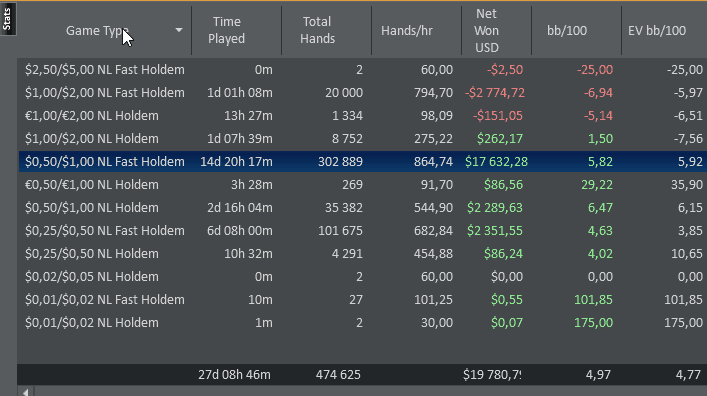Select the €1,00/€2,00 NL Holdem row
707x396 pixels.
(363, 115)
